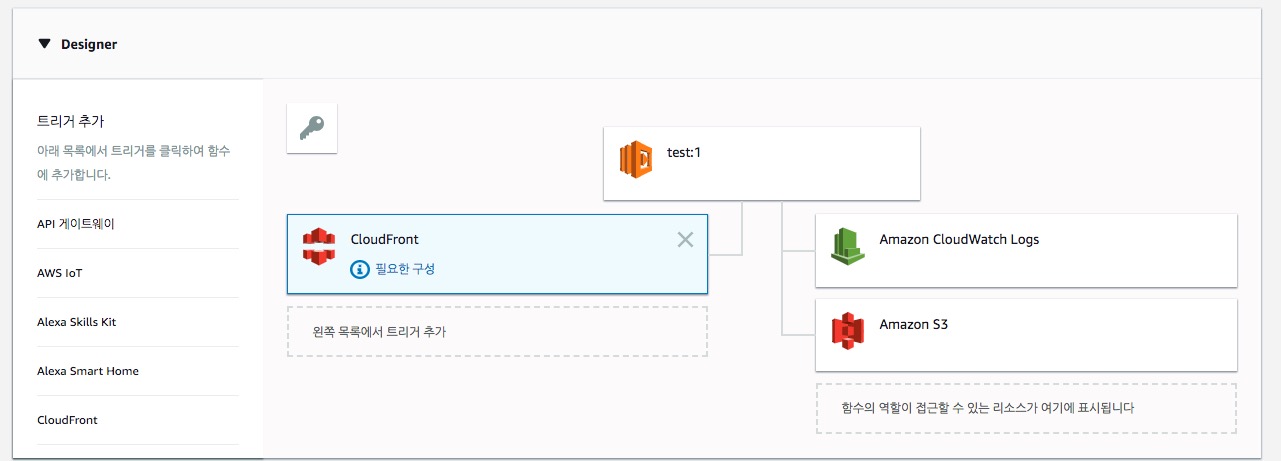1281x461 pixels.
Task: Click the 왼쪽 목록에서 트리거 추가 placeholder box
Action: (496, 331)
